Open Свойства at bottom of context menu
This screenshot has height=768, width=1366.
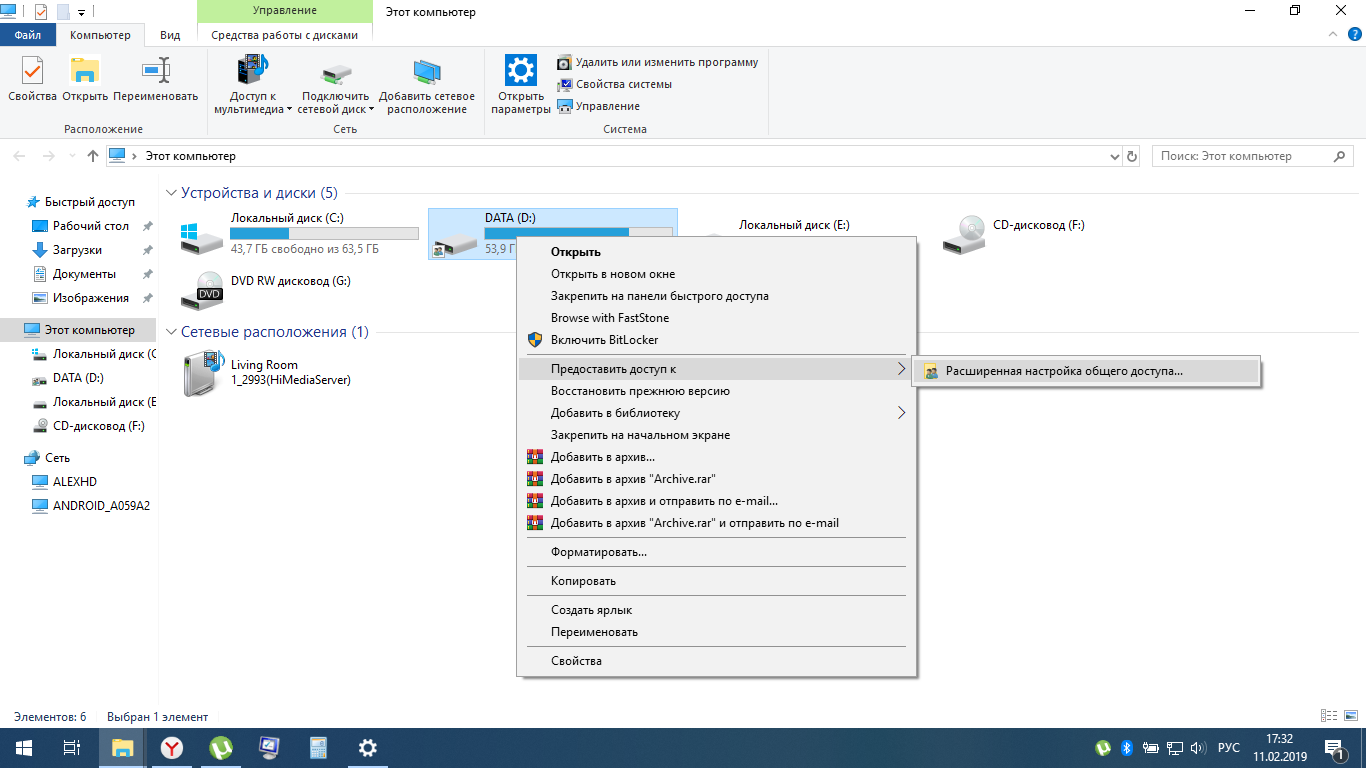[716, 661]
